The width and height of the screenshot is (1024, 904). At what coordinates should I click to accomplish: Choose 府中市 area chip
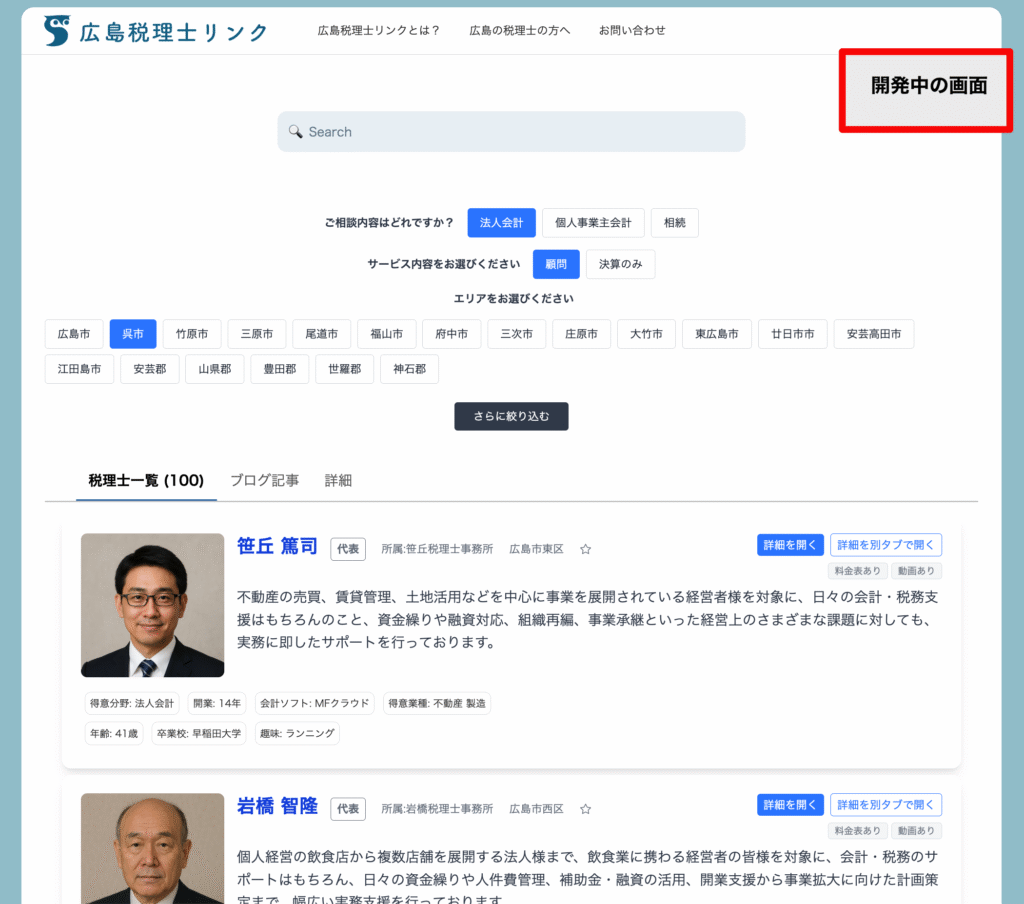(x=452, y=334)
